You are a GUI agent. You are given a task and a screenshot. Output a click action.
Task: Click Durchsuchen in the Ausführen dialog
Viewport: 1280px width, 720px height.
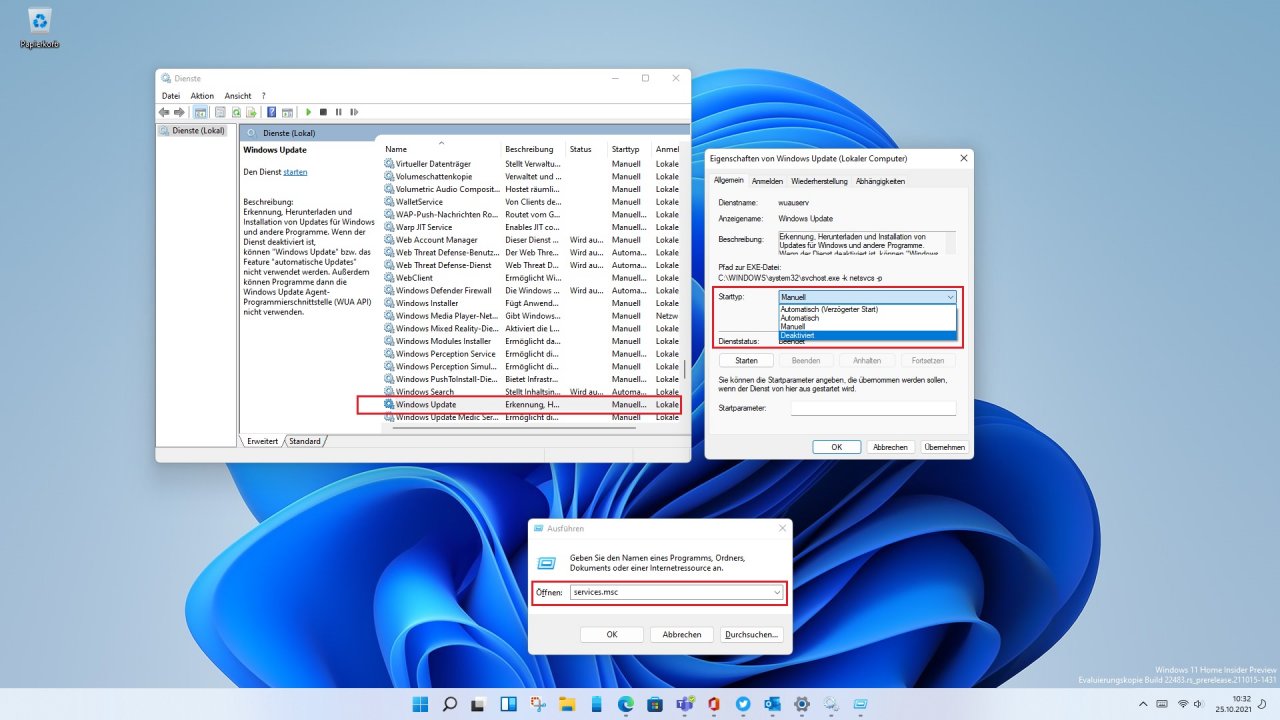[752, 634]
